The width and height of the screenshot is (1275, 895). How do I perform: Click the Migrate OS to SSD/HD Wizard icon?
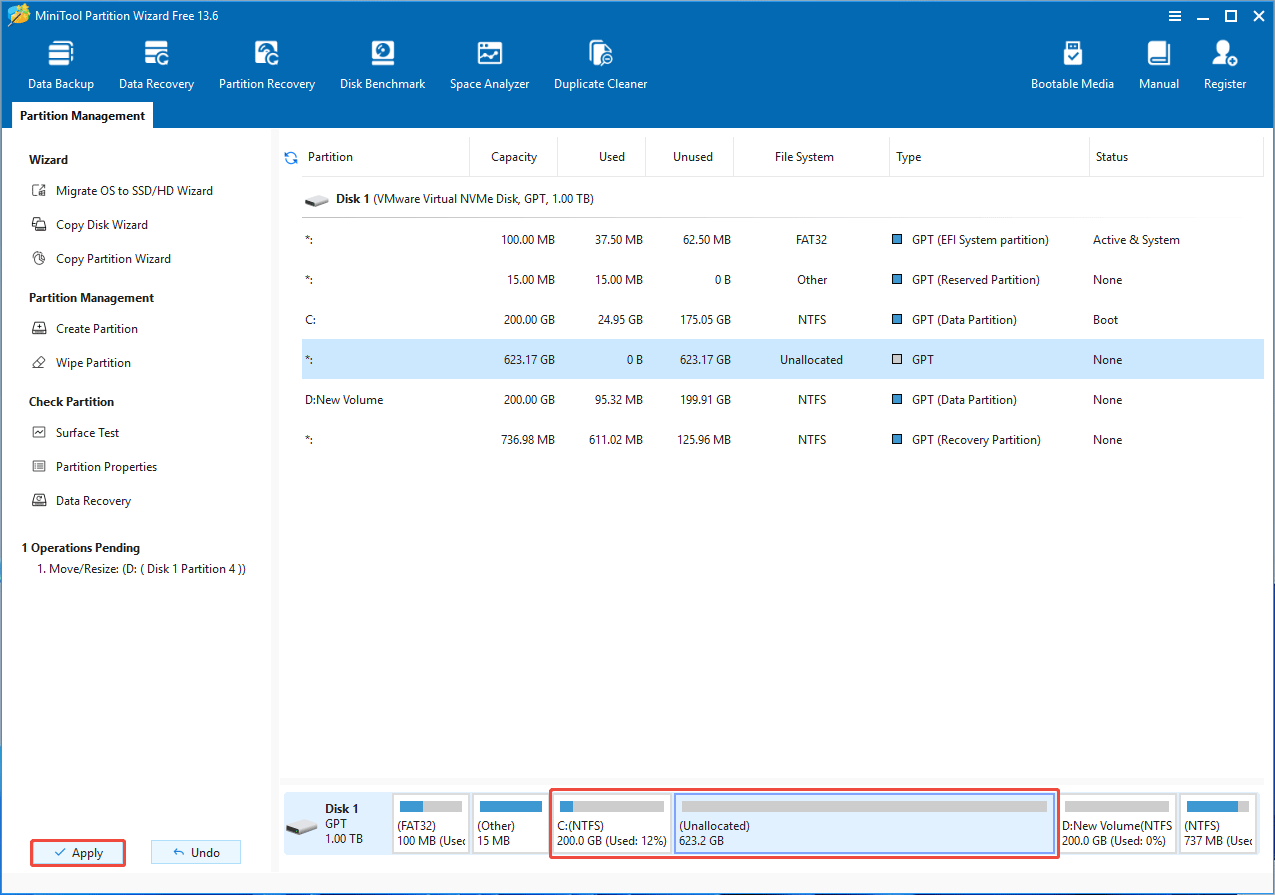[39, 191]
